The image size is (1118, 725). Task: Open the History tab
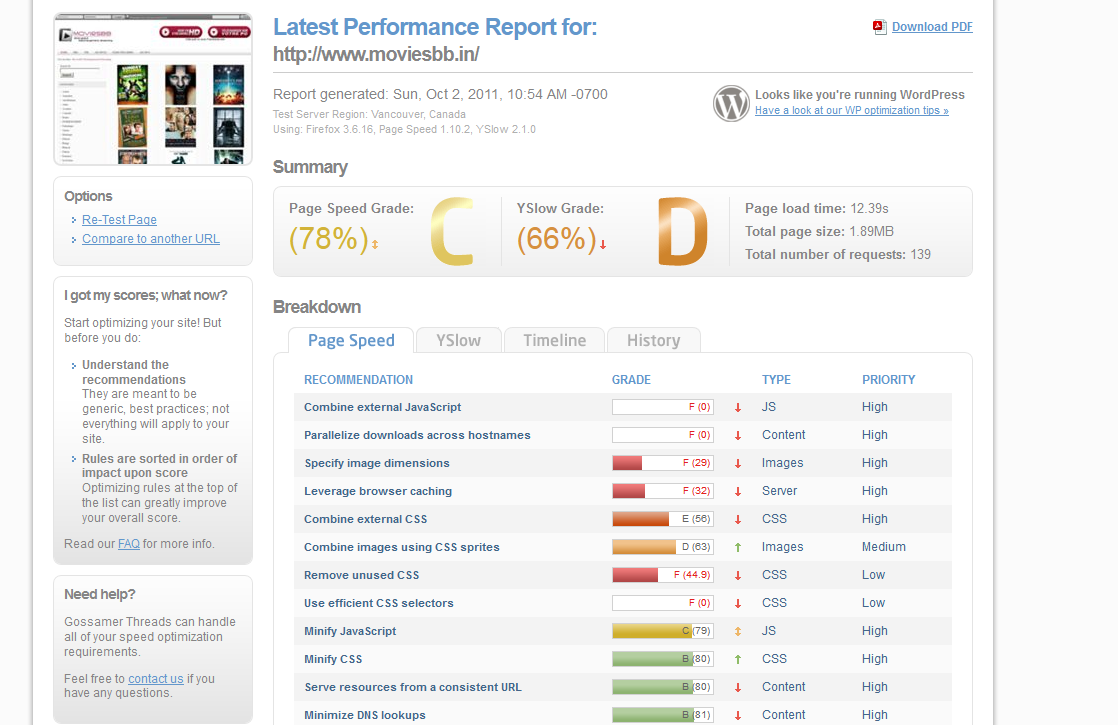(x=654, y=341)
